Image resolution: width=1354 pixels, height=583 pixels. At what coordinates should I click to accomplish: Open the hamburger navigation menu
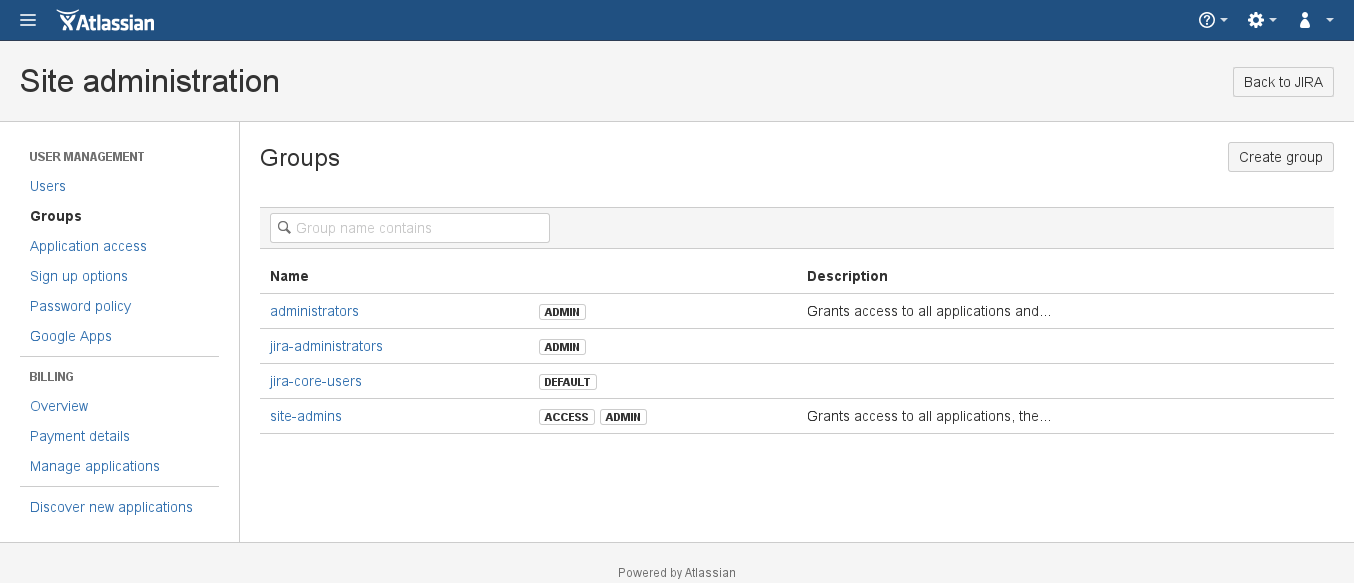[x=27, y=20]
